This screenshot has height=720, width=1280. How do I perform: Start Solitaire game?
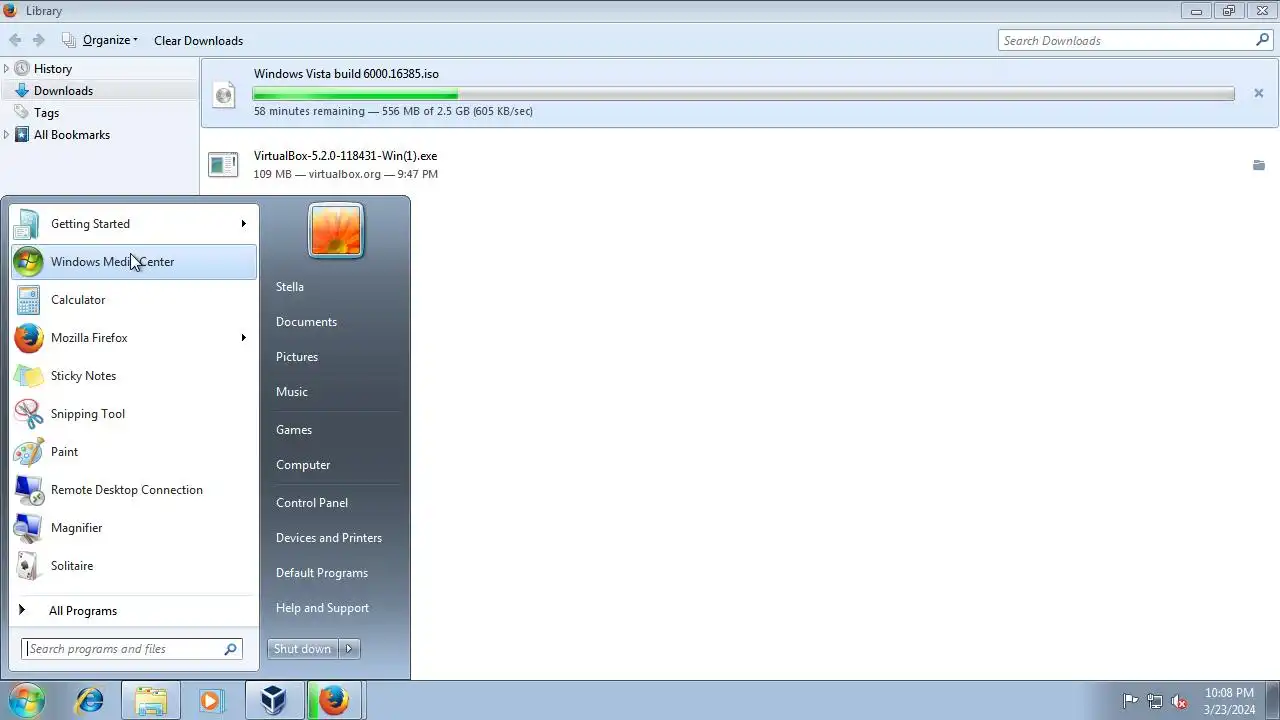133,566
